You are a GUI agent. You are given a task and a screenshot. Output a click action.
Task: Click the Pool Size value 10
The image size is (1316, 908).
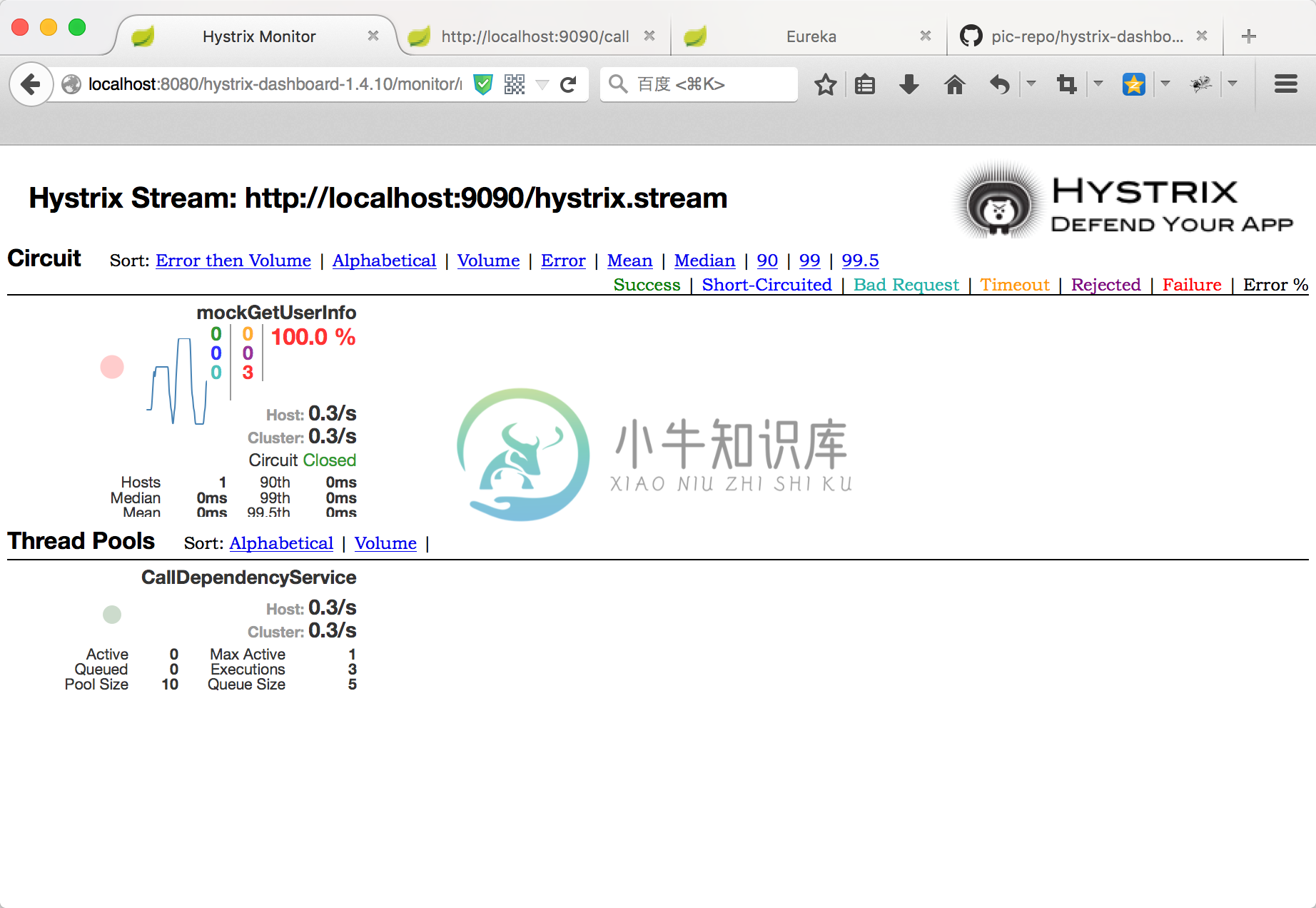pos(170,685)
